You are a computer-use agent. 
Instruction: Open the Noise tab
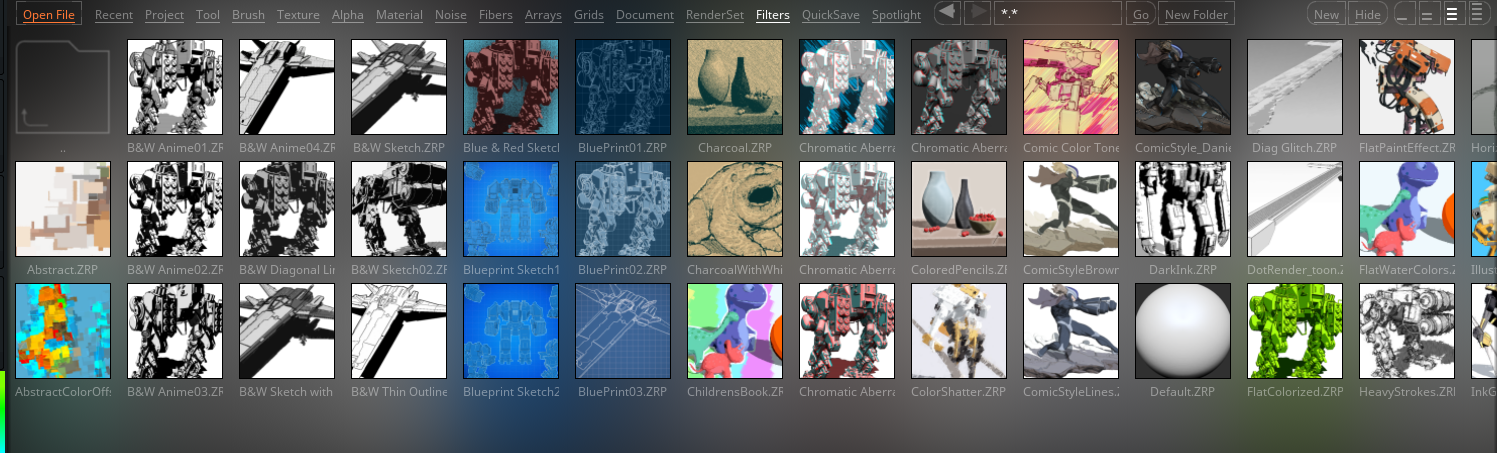453,15
